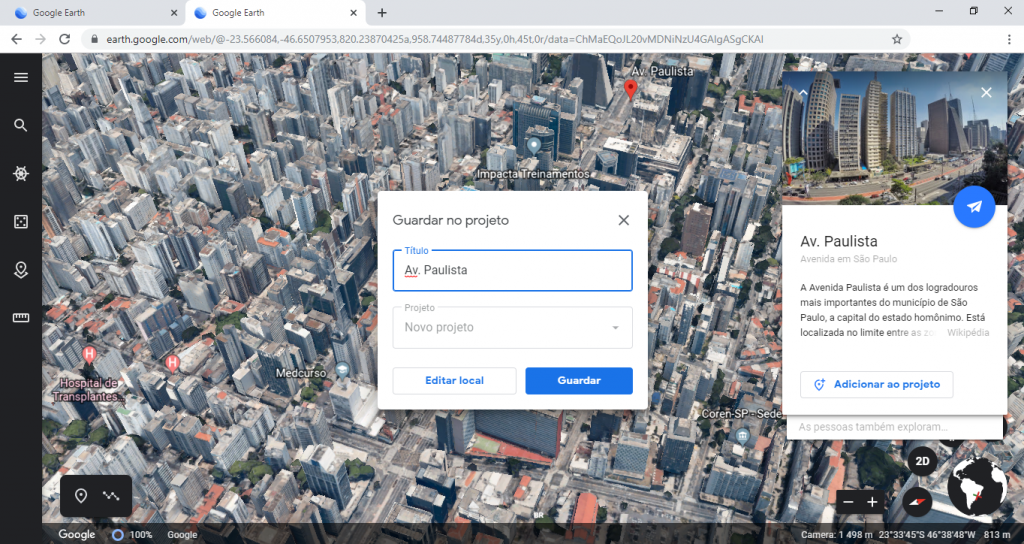Image resolution: width=1024 pixels, height=544 pixels.
Task: Click the Coren-SP Sede map marker
Action: (x=742, y=436)
